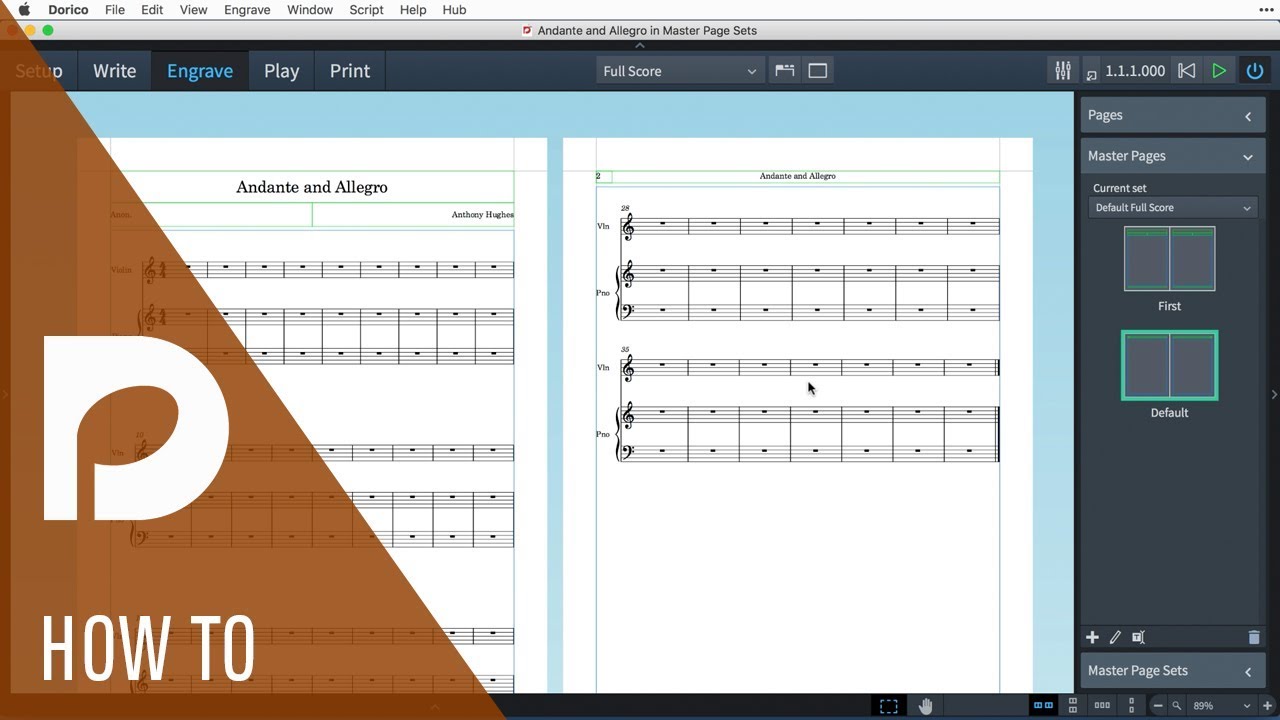The height and width of the screenshot is (720, 1280).
Task: Open the 89% zoom level dropdown
Action: pos(1222,706)
